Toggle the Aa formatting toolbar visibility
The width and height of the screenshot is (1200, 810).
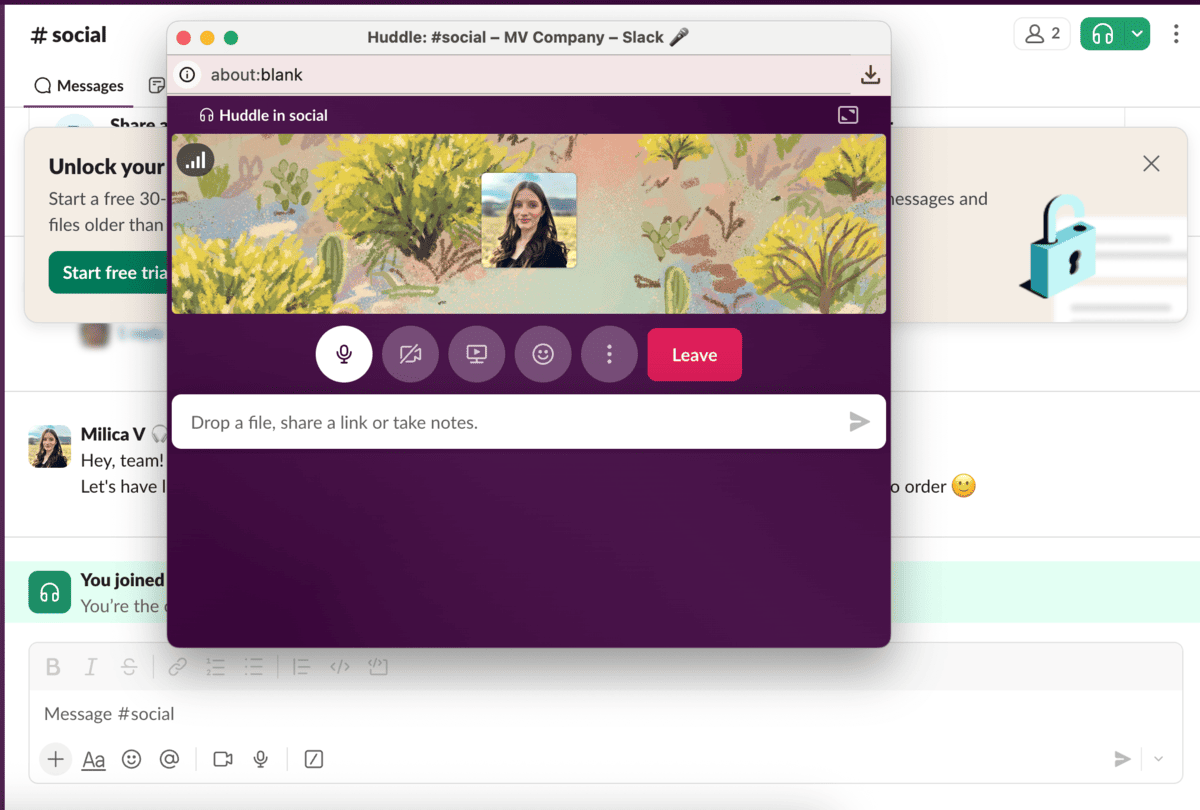(x=94, y=760)
